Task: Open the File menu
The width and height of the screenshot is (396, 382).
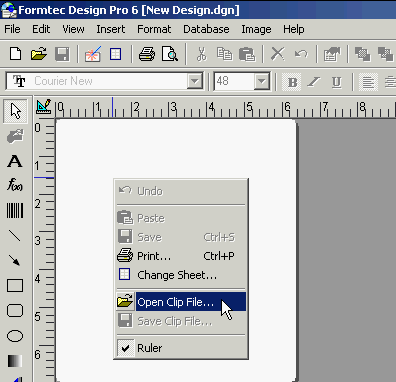Action: click(x=12, y=29)
